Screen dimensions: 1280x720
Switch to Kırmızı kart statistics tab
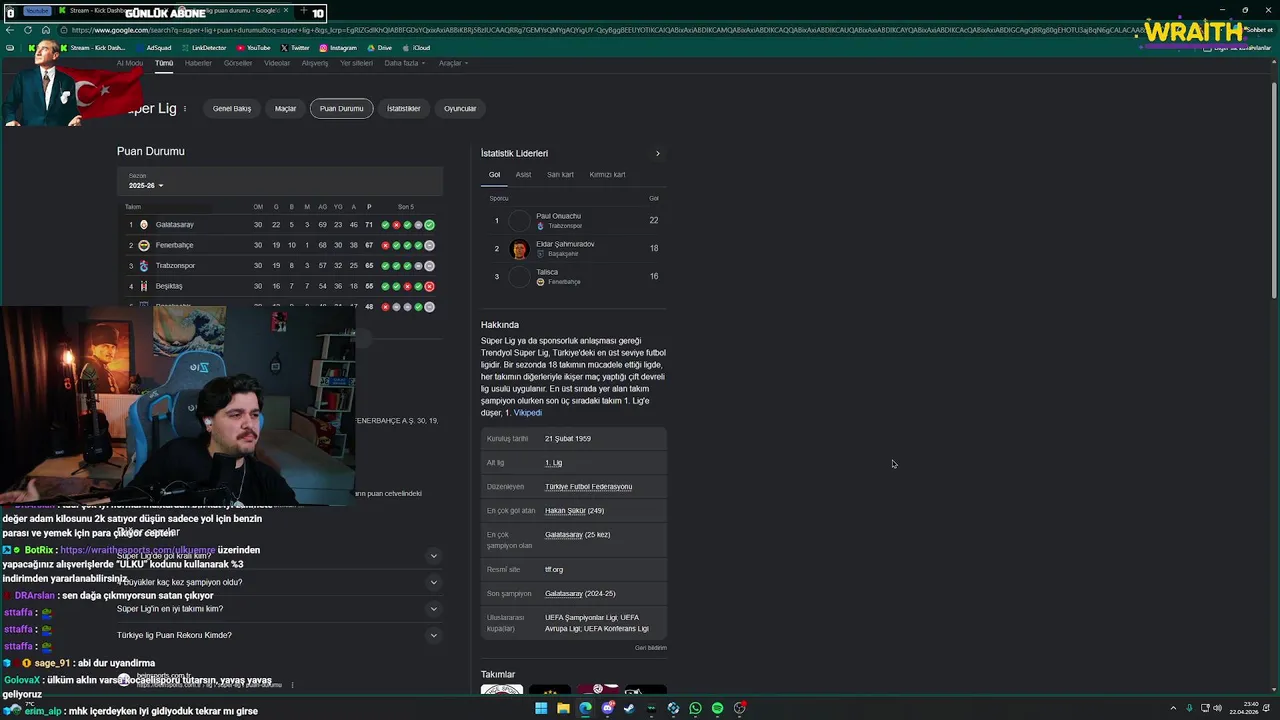pos(607,175)
